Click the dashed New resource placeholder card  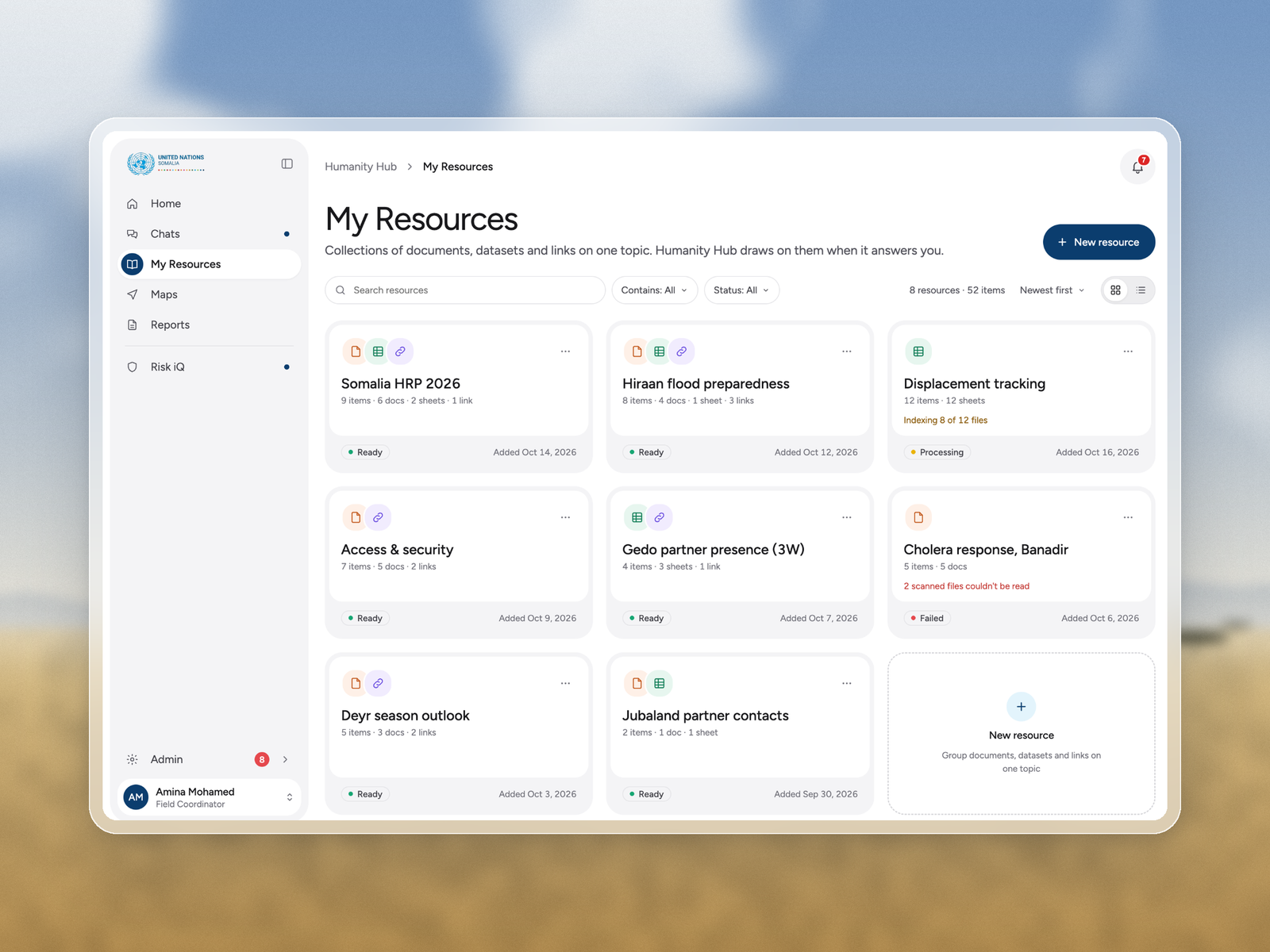1021,734
